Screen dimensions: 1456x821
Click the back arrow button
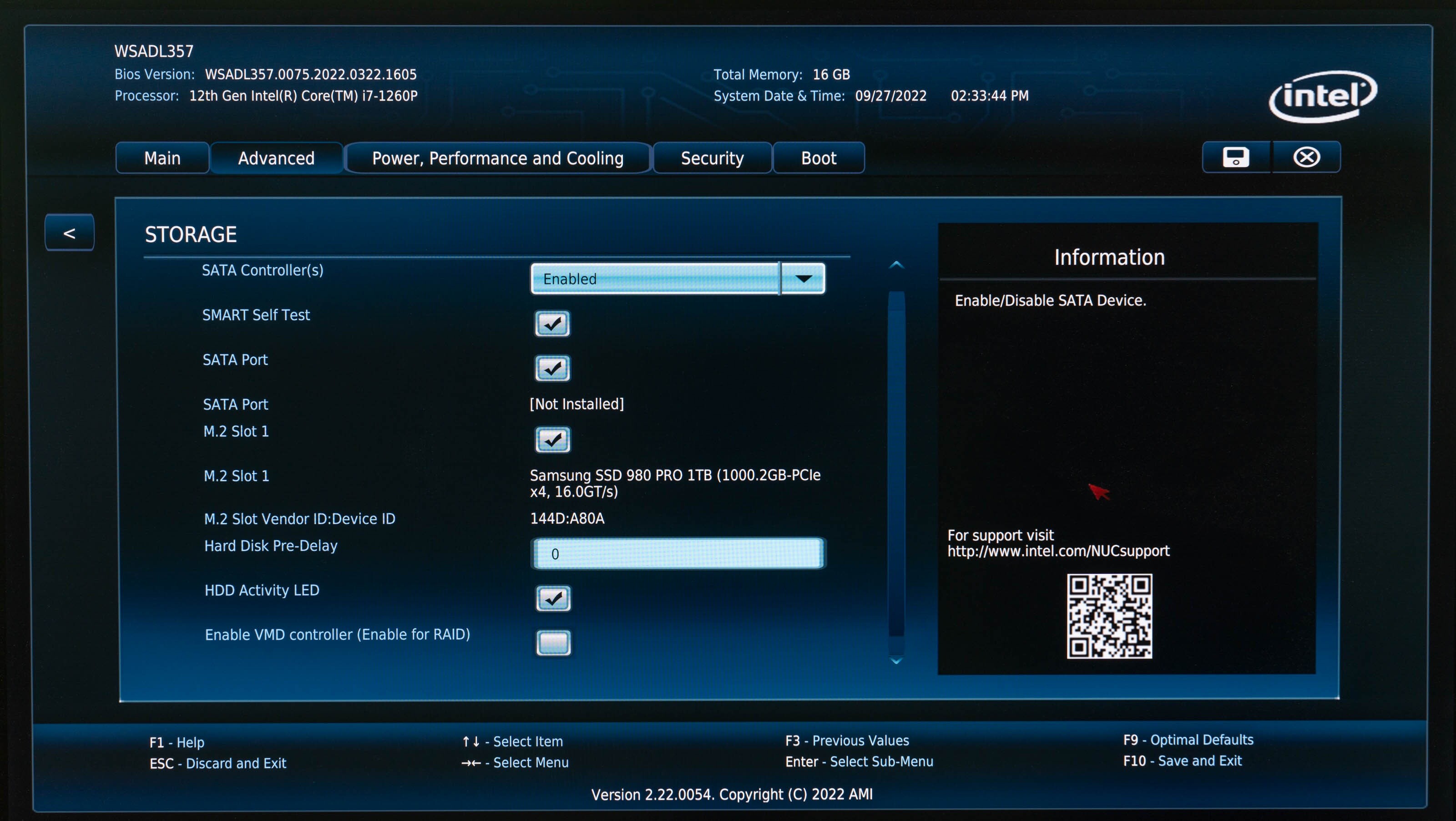pos(70,233)
